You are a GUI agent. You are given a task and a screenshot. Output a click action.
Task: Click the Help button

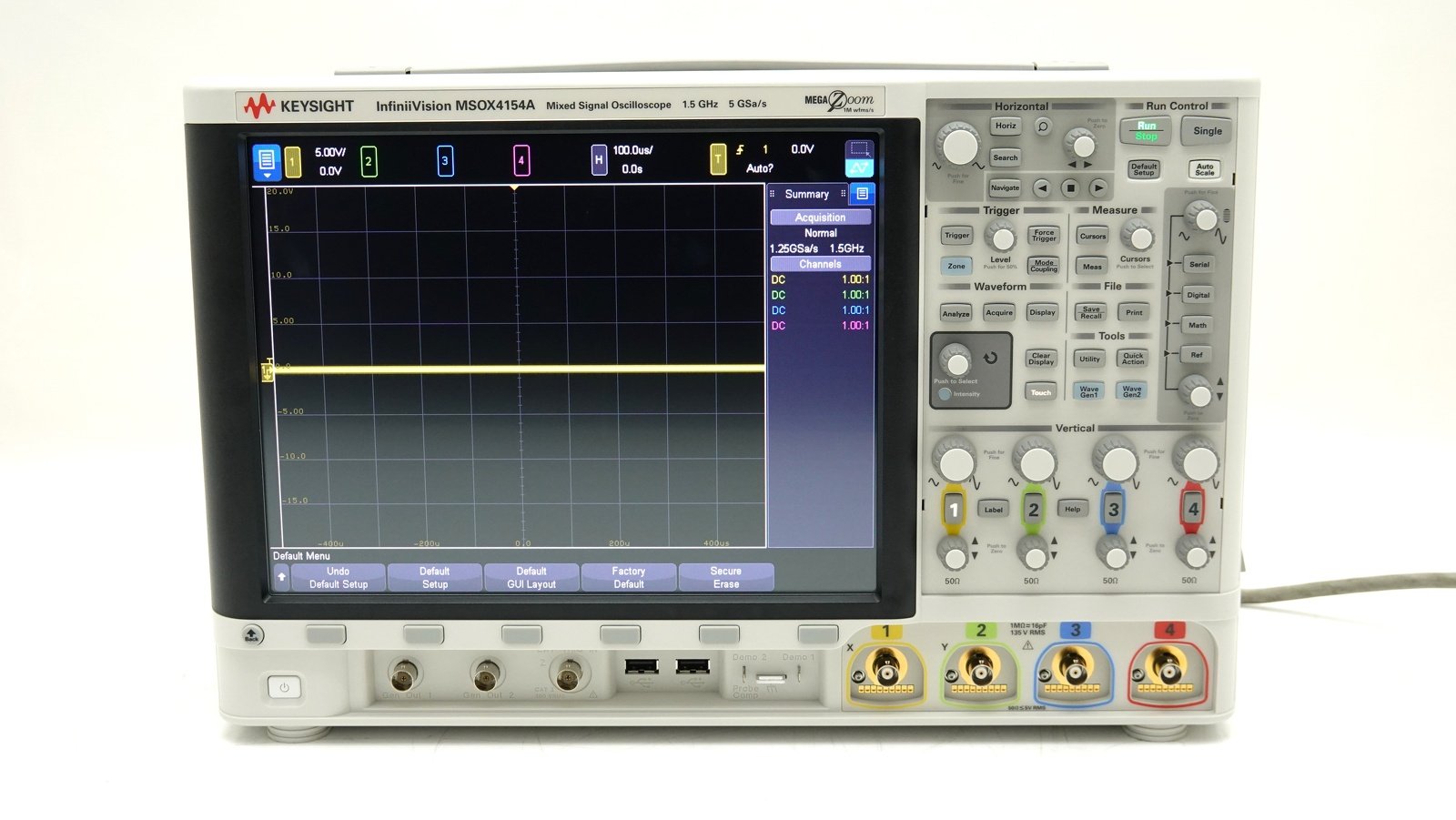pyautogui.click(x=1073, y=509)
